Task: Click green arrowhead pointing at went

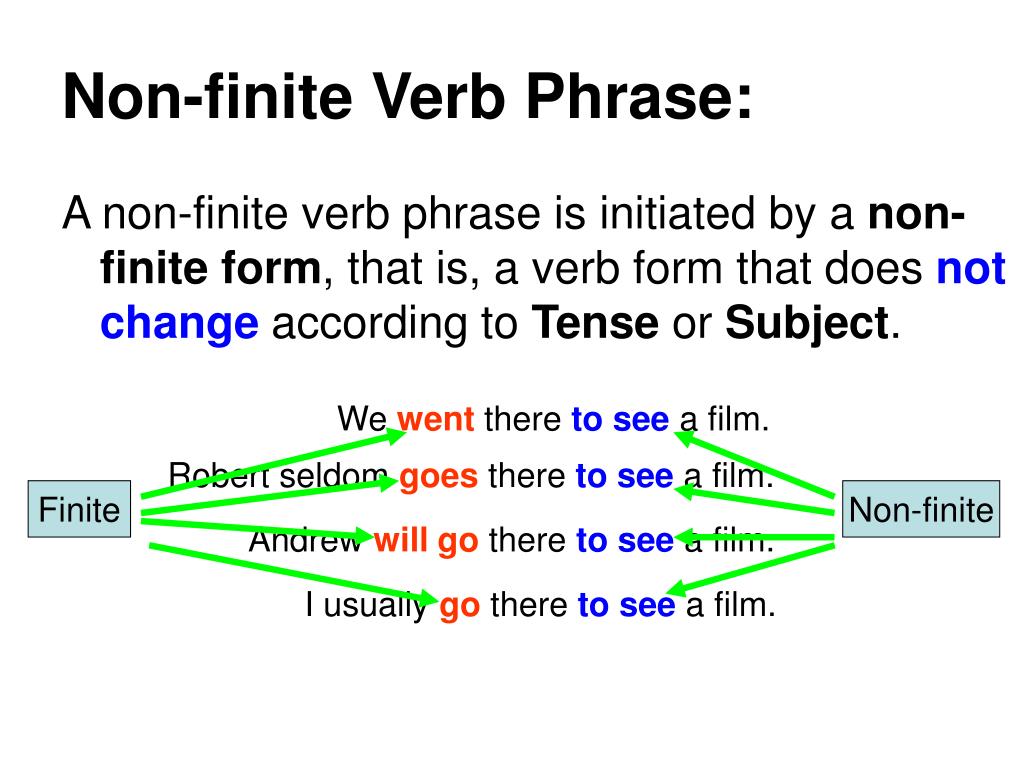Action: point(395,435)
